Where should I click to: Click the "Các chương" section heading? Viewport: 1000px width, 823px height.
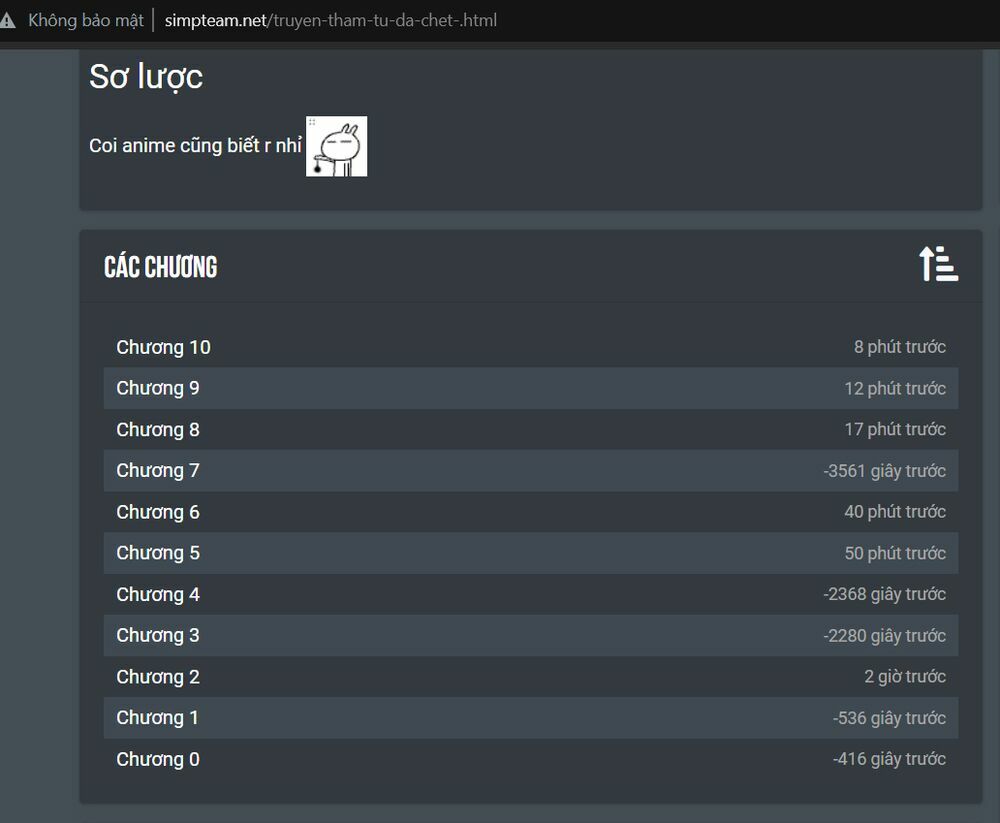click(x=160, y=267)
